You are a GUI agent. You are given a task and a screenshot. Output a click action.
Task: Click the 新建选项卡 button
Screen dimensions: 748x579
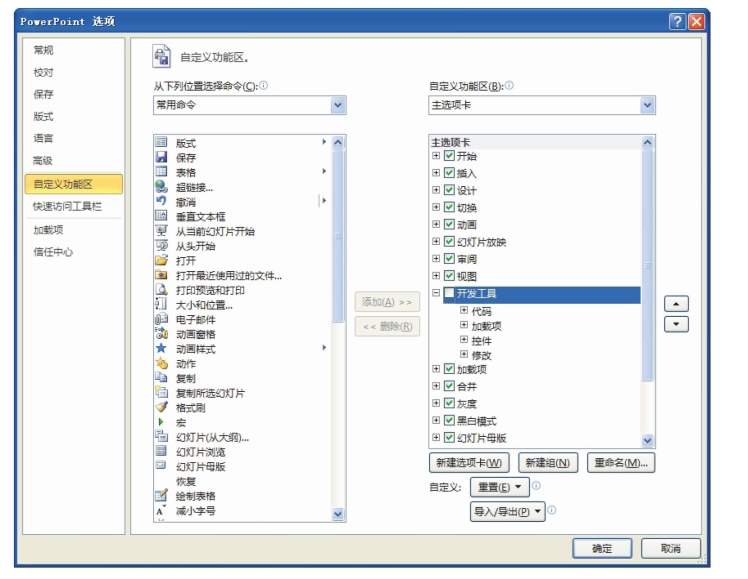[469, 463]
